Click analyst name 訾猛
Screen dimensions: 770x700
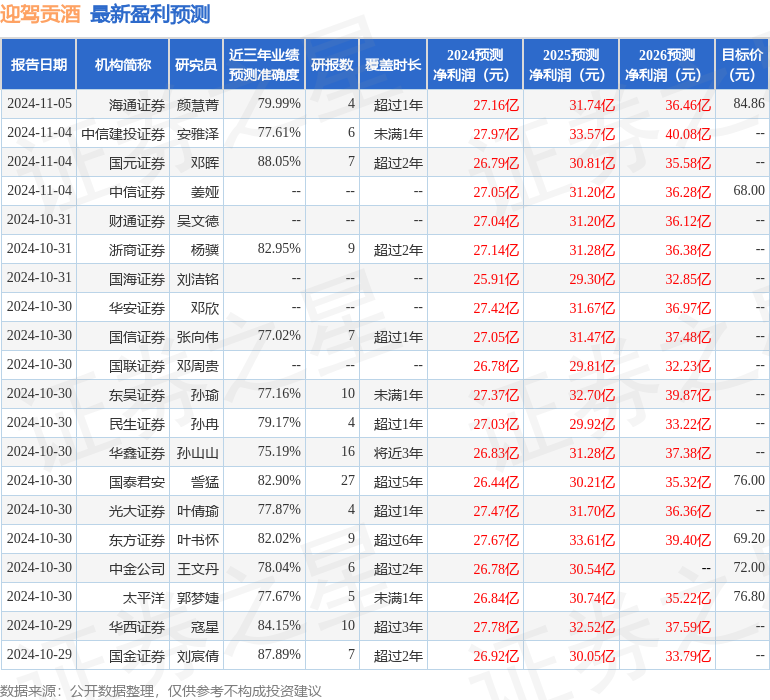click(205, 481)
